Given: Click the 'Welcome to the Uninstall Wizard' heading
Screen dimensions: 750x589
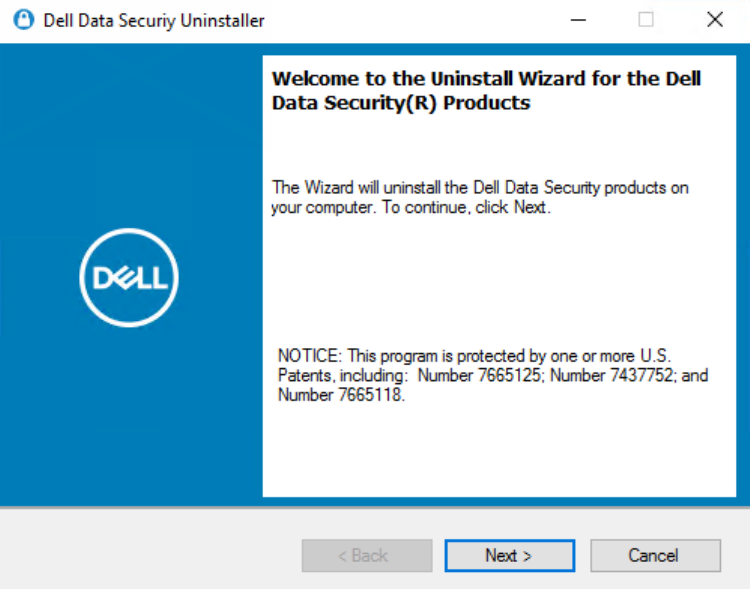Looking at the screenshot, I should click(486, 78).
